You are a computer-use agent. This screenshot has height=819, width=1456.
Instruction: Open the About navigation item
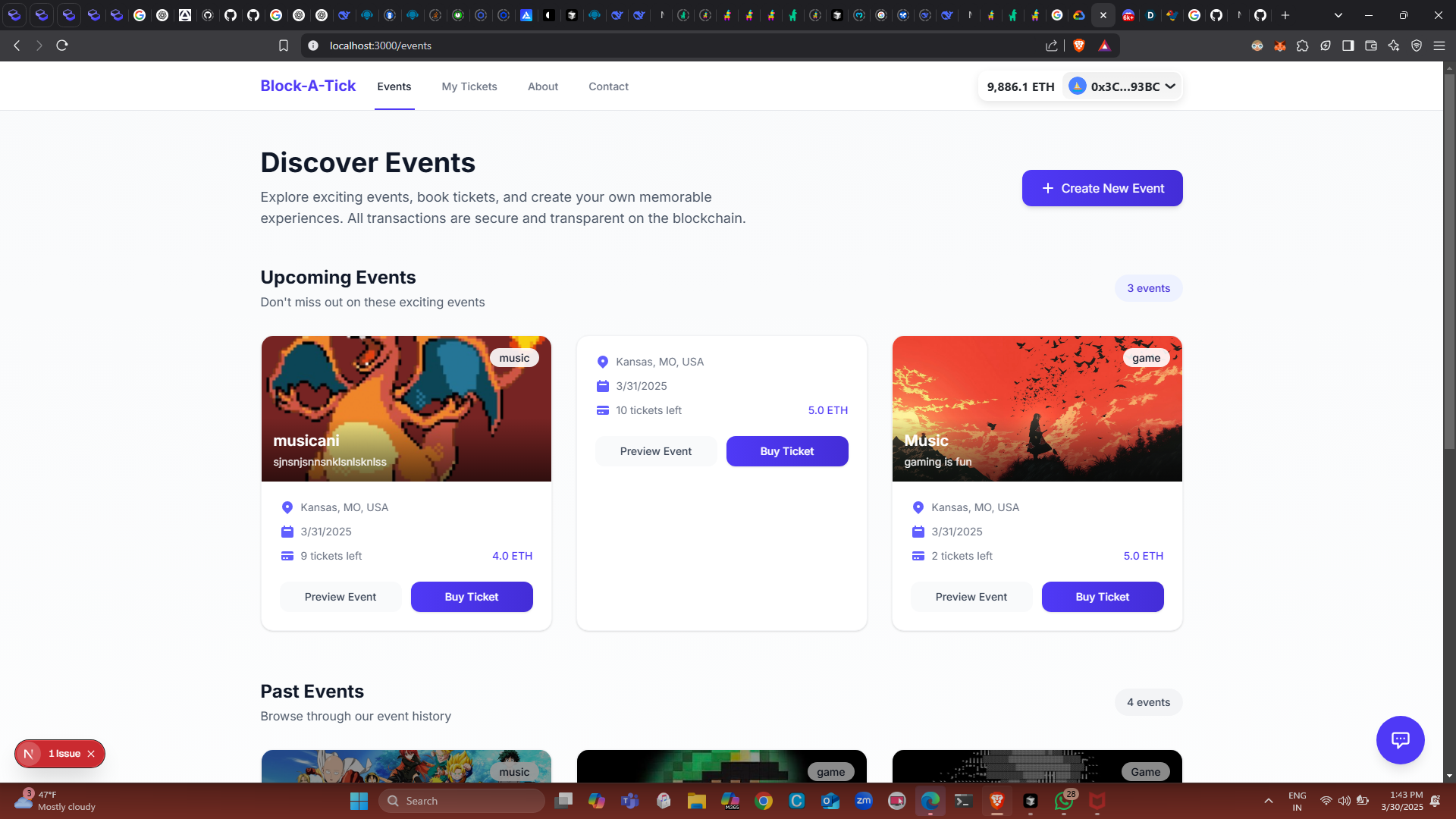[543, 86]
